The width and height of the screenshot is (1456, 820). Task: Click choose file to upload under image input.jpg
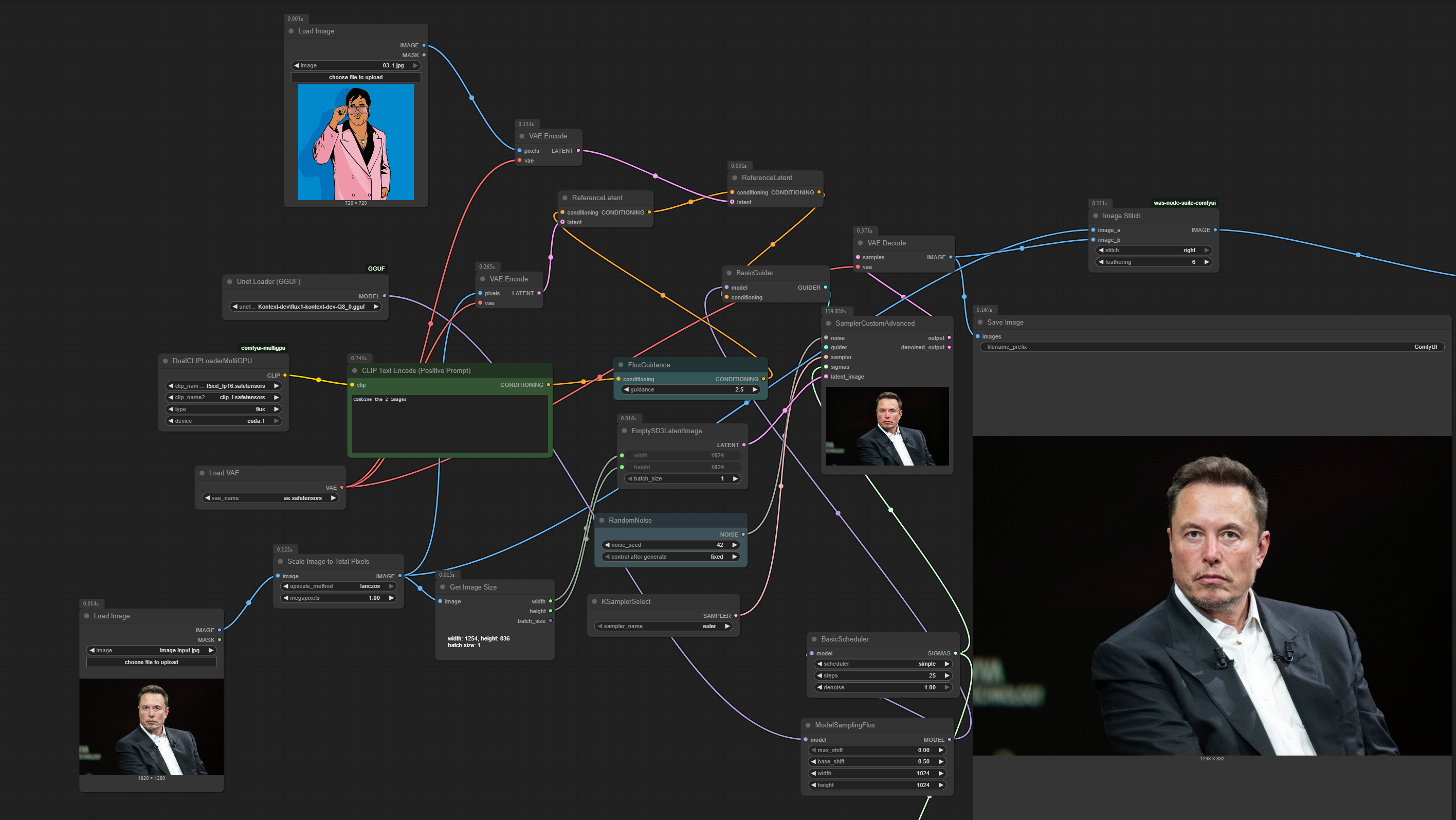pos(152,663)
